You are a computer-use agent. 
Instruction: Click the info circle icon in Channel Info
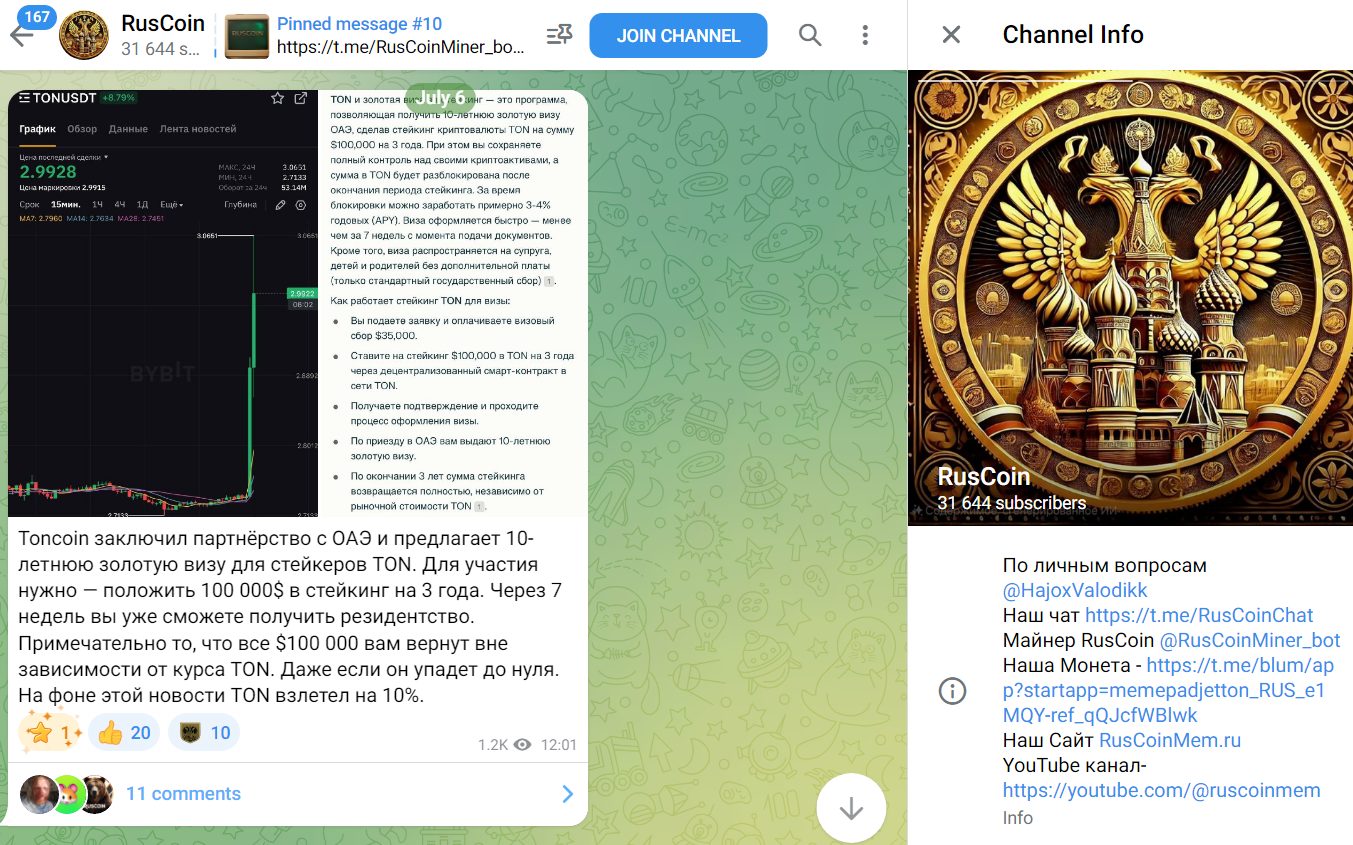(x=952, y=690)
